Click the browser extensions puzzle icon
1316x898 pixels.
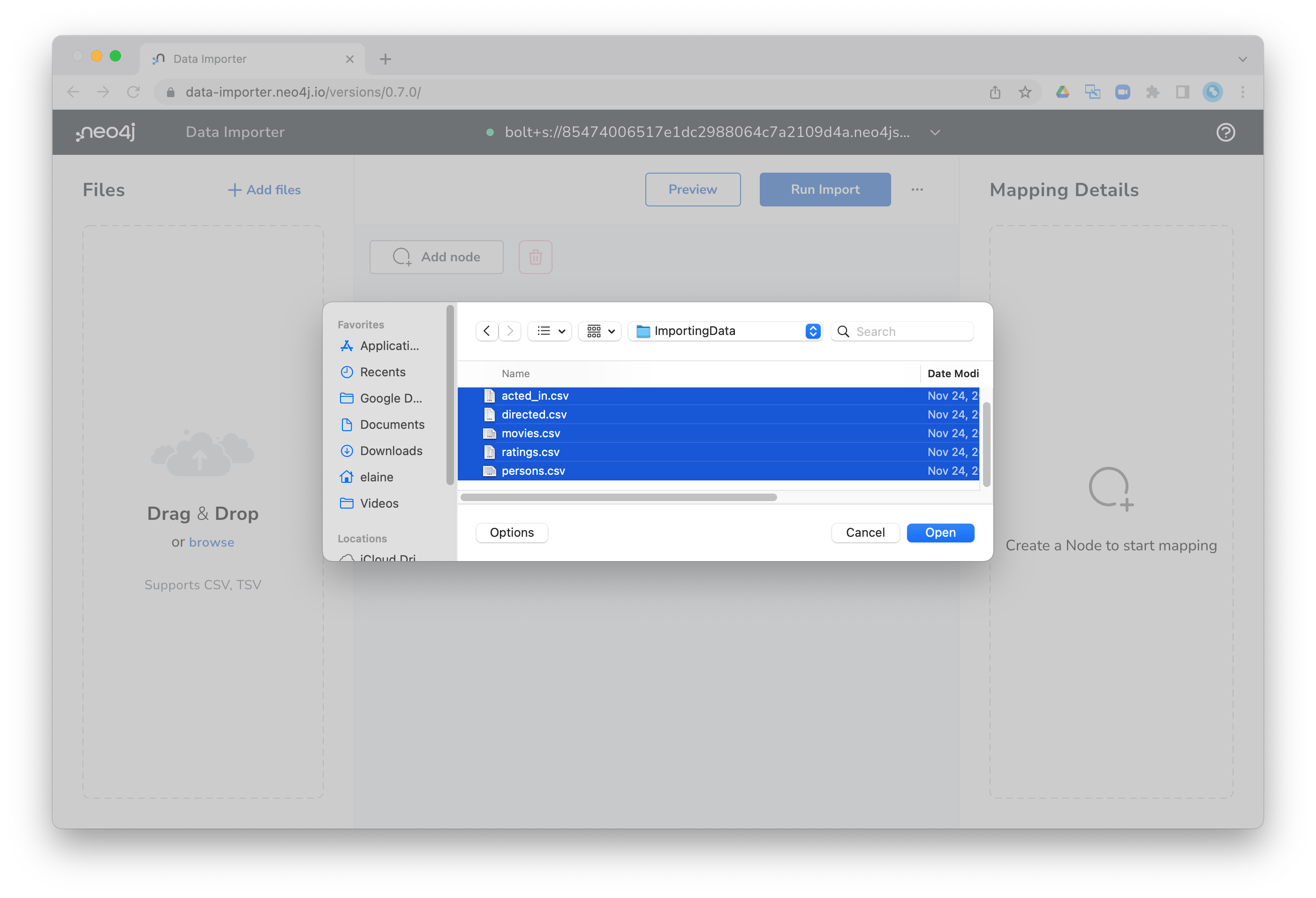tap(1152, 92)
